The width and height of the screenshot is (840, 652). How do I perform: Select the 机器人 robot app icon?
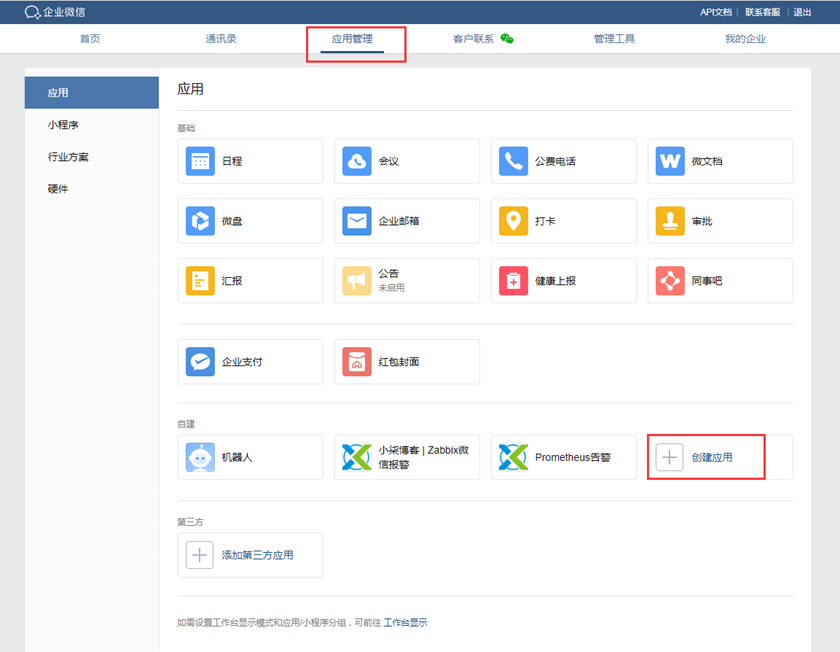tap(201, 457)
